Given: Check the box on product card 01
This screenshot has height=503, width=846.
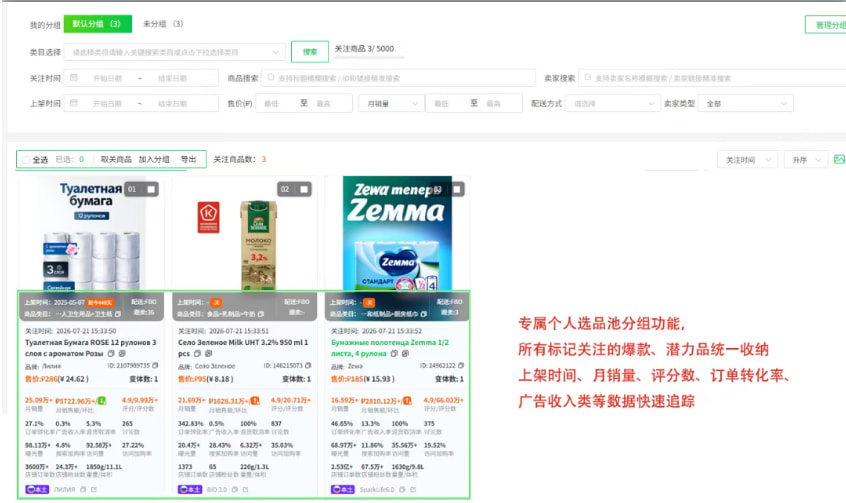Looking at the screenshot, I should click(x=151, y=189).
